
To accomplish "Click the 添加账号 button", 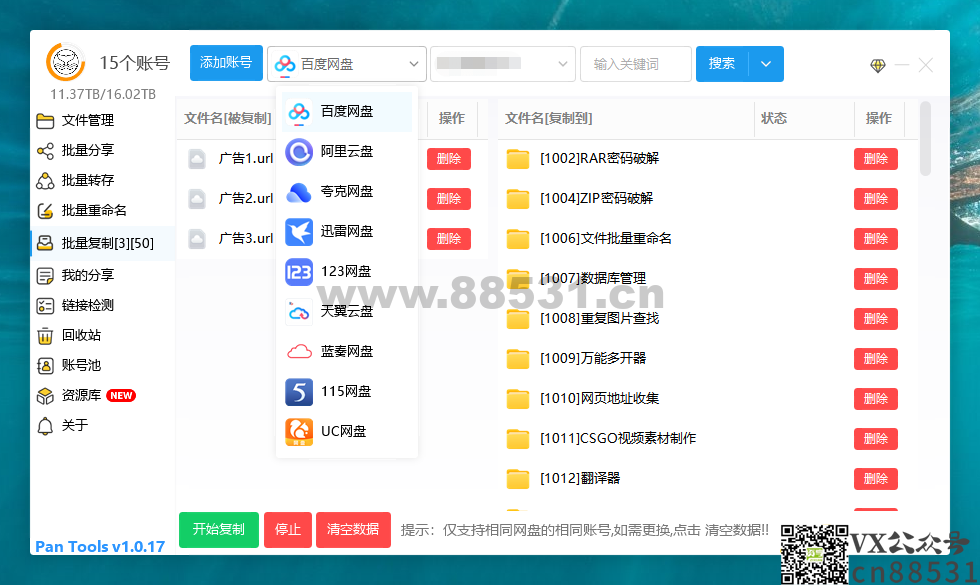I will pos(226,63).
